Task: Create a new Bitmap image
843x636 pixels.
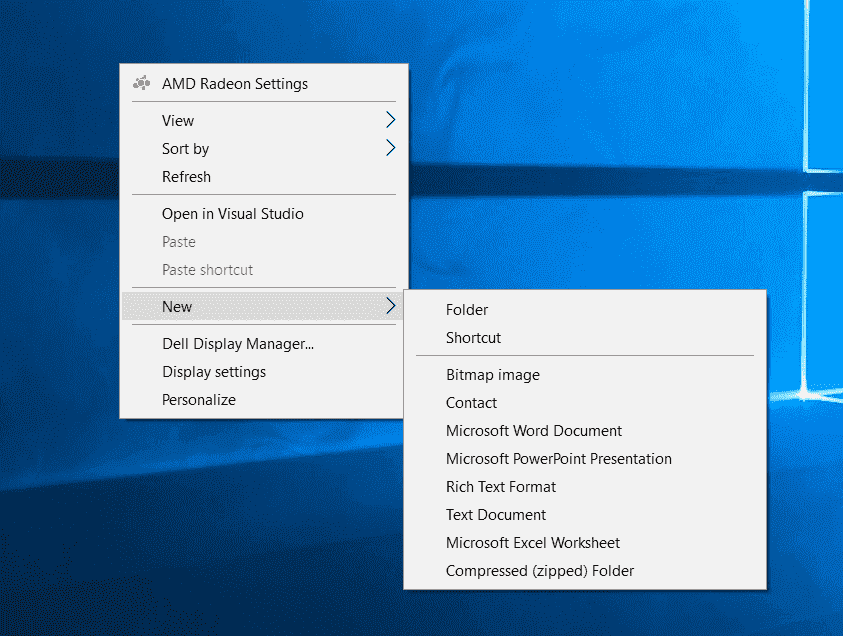Action: (585, 375)
